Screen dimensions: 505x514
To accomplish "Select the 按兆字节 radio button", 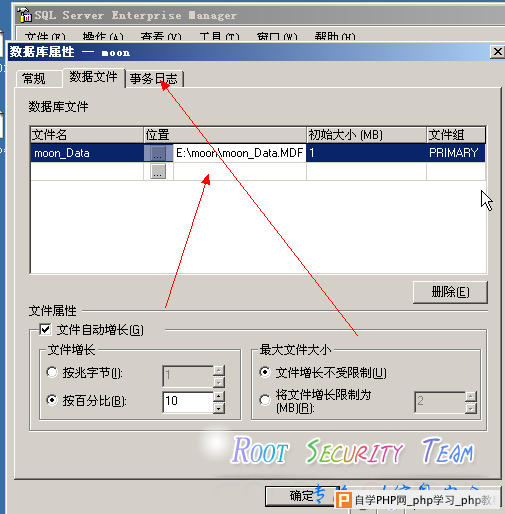I will (x=52, y=372).
